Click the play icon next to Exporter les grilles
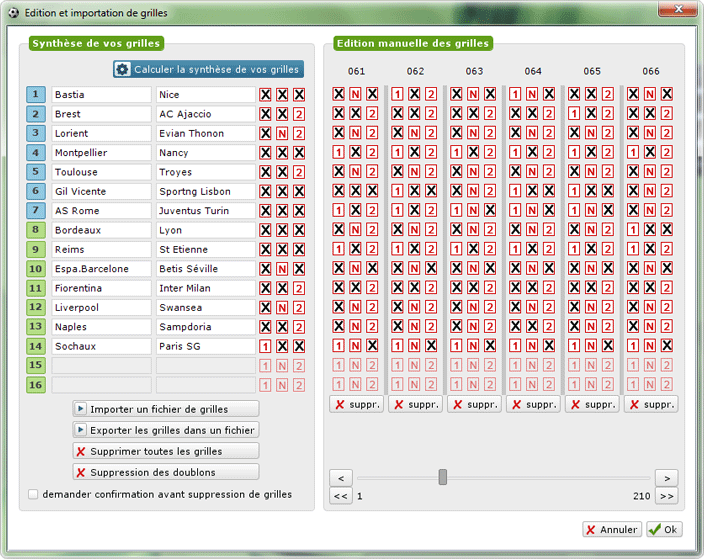 (x=80, y=430)
